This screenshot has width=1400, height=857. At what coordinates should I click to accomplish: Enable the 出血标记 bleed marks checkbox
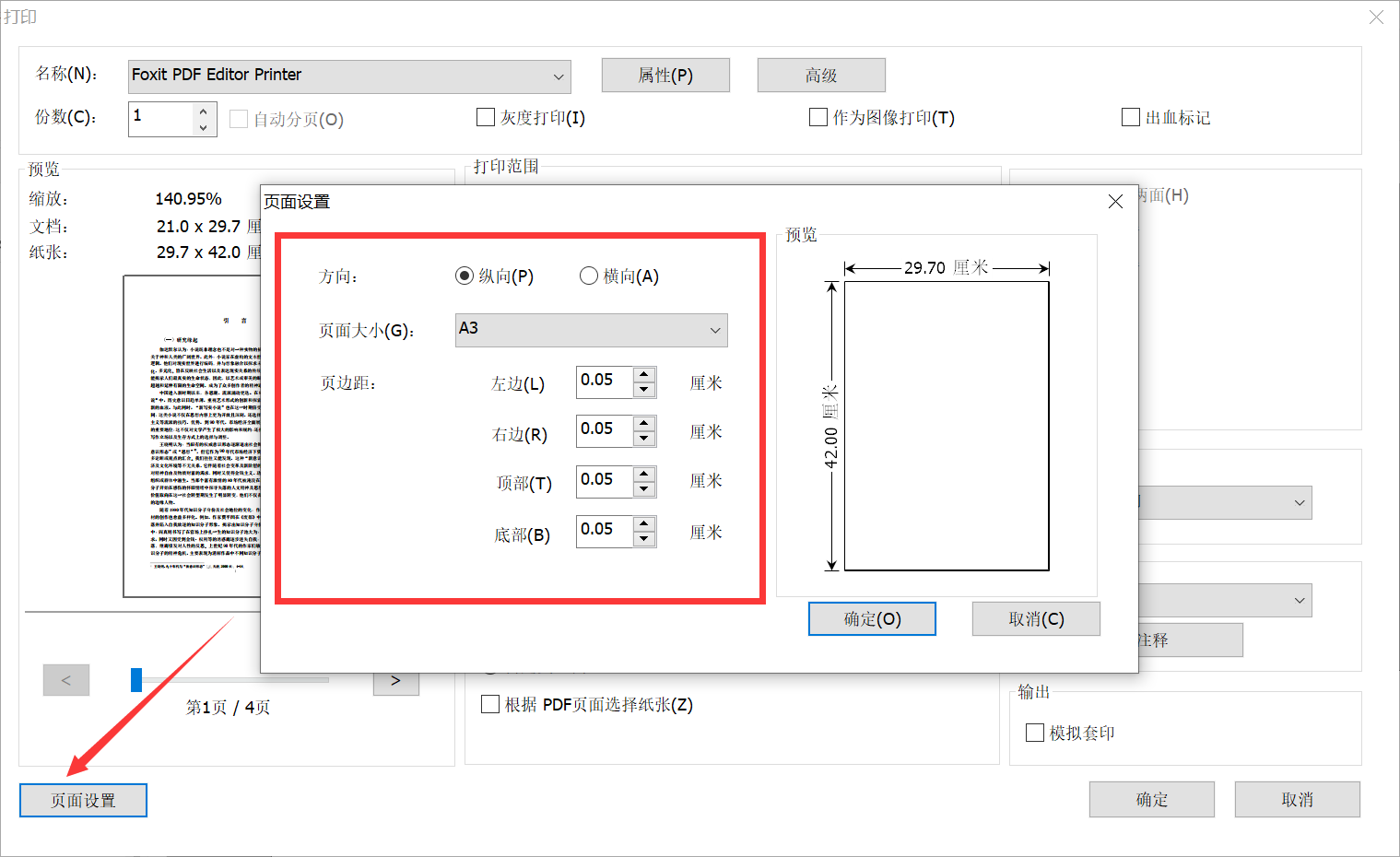[1131, 117]
